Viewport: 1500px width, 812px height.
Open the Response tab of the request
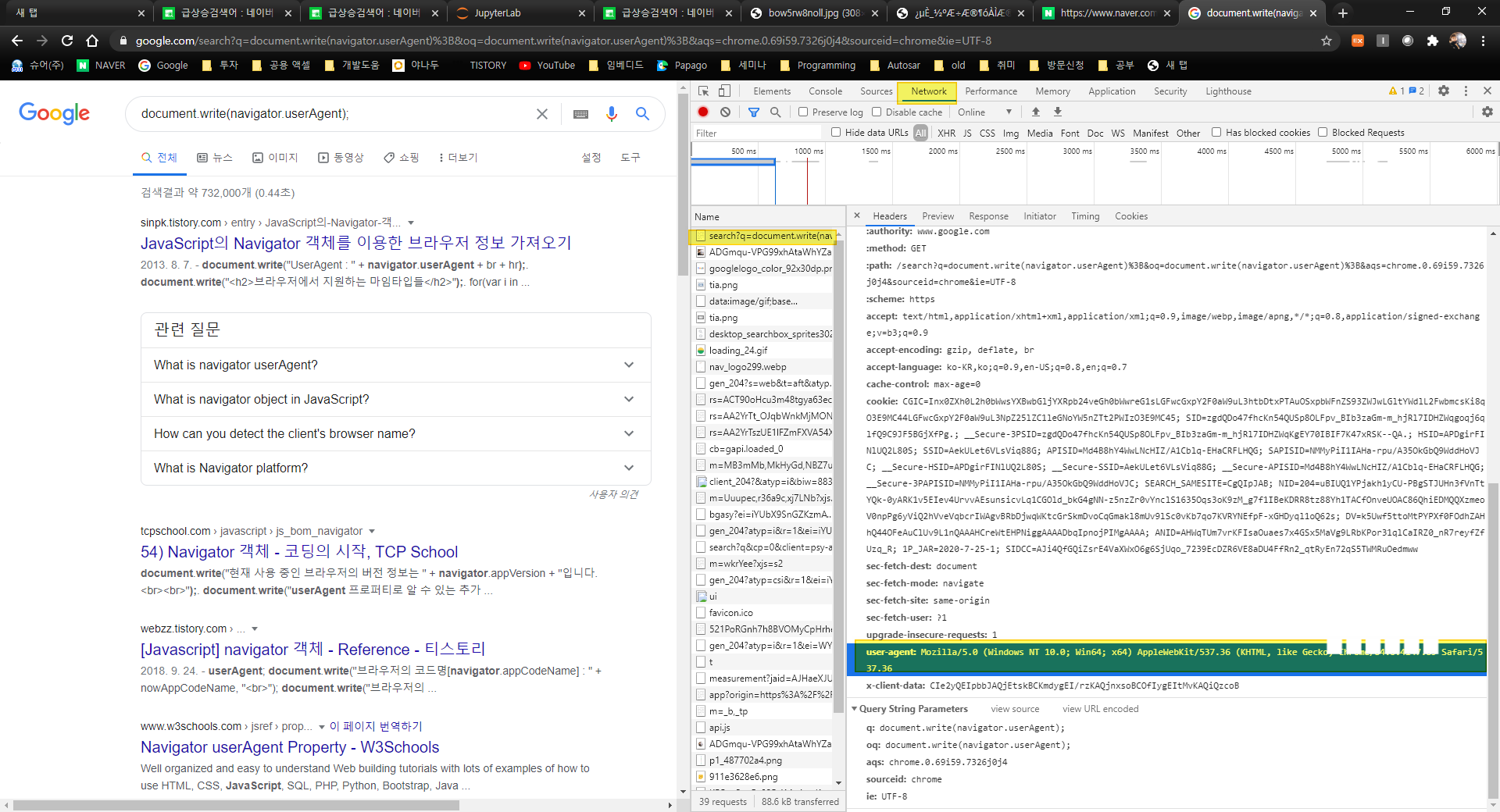(x=988, y=216)
